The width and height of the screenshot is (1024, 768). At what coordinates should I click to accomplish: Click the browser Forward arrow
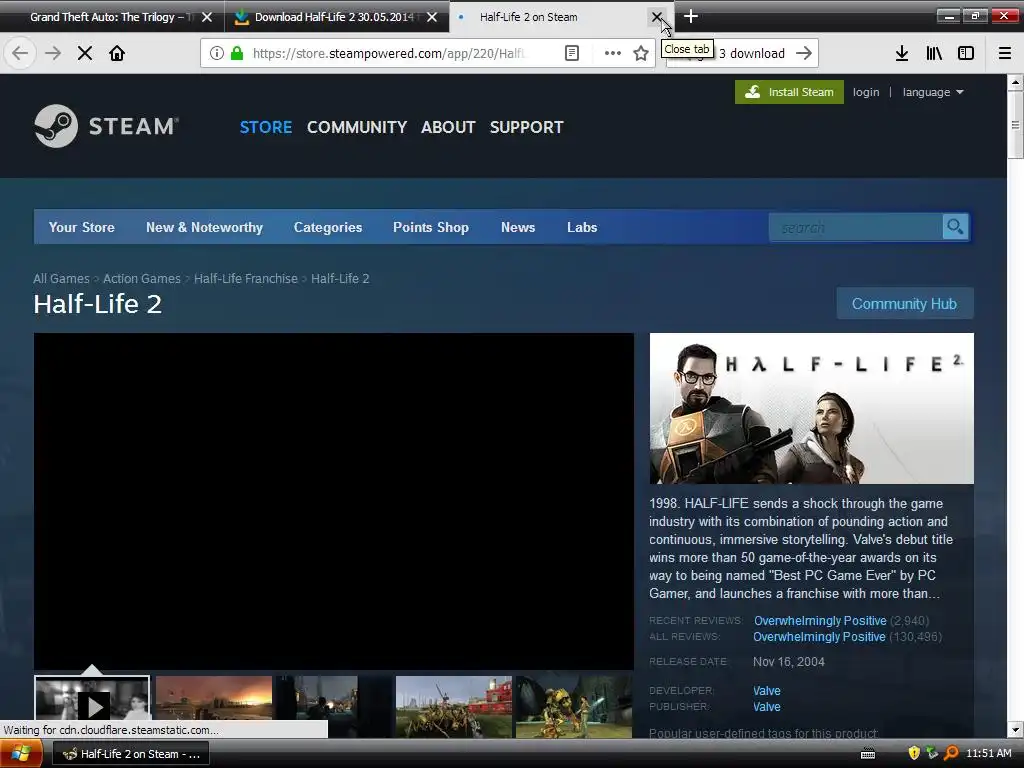(53, 53)
